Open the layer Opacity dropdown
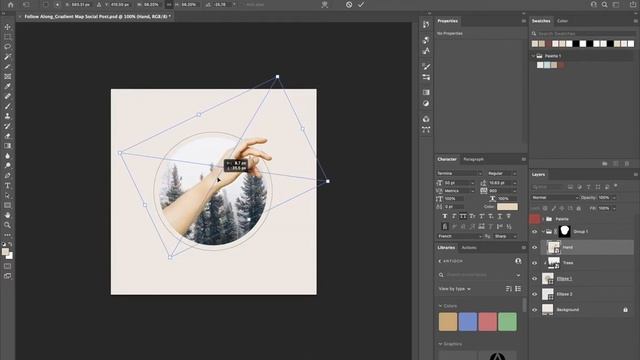The image size is (640, 360). (613, 198)
